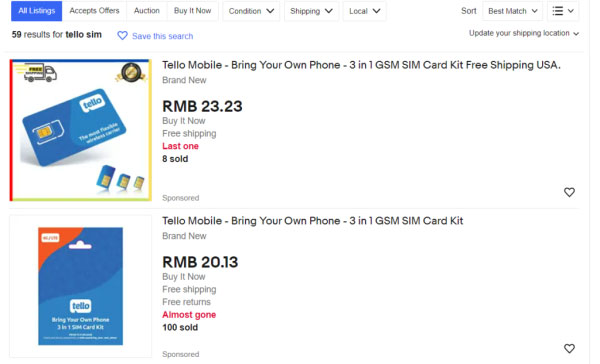Switch to the Accepts Offers tab
Viewport: 600px width, 364px height.
pos(94,11)
